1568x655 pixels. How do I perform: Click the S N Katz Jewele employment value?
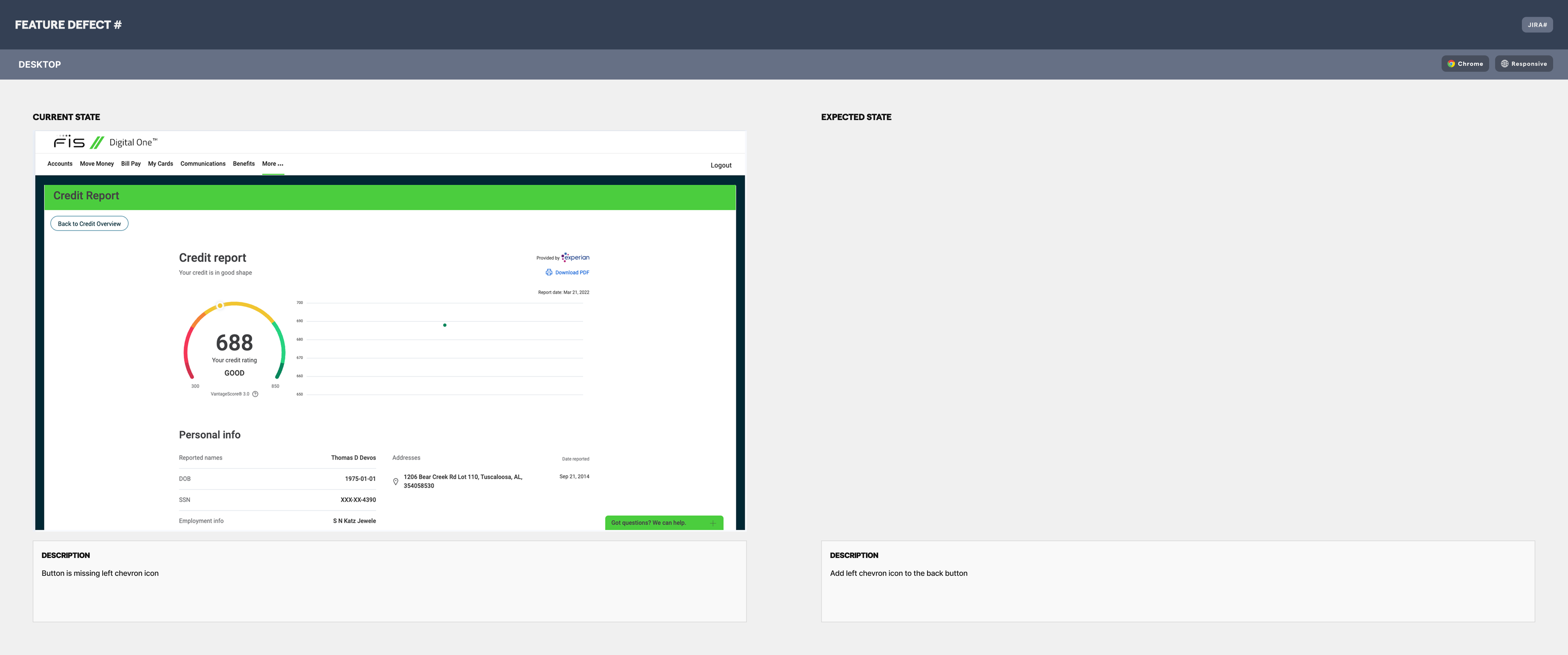click(354, 521)
